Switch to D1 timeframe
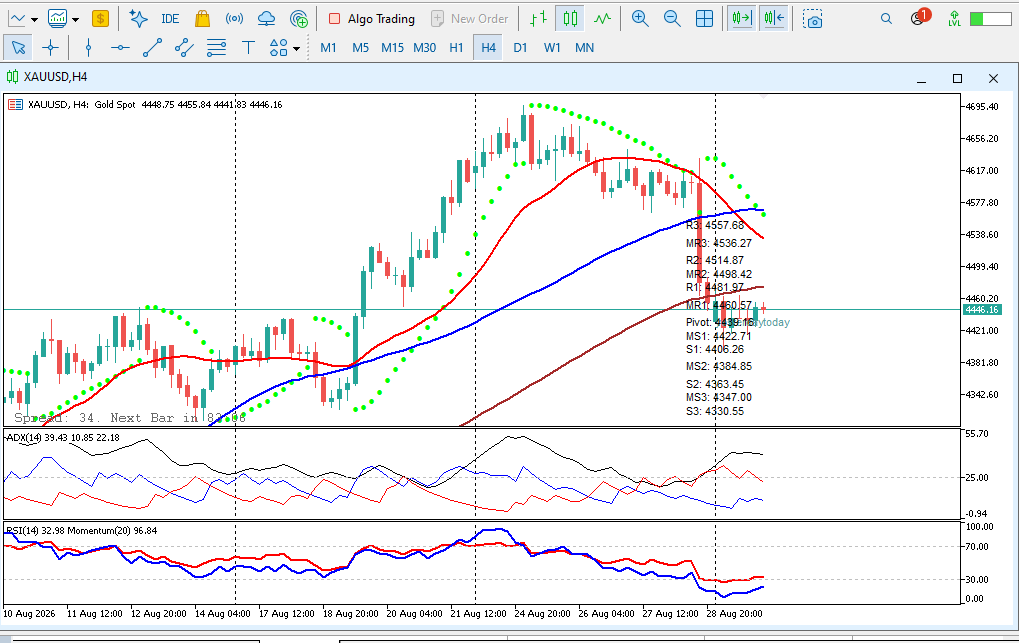1025x643 pixels. tap(520, 48)
